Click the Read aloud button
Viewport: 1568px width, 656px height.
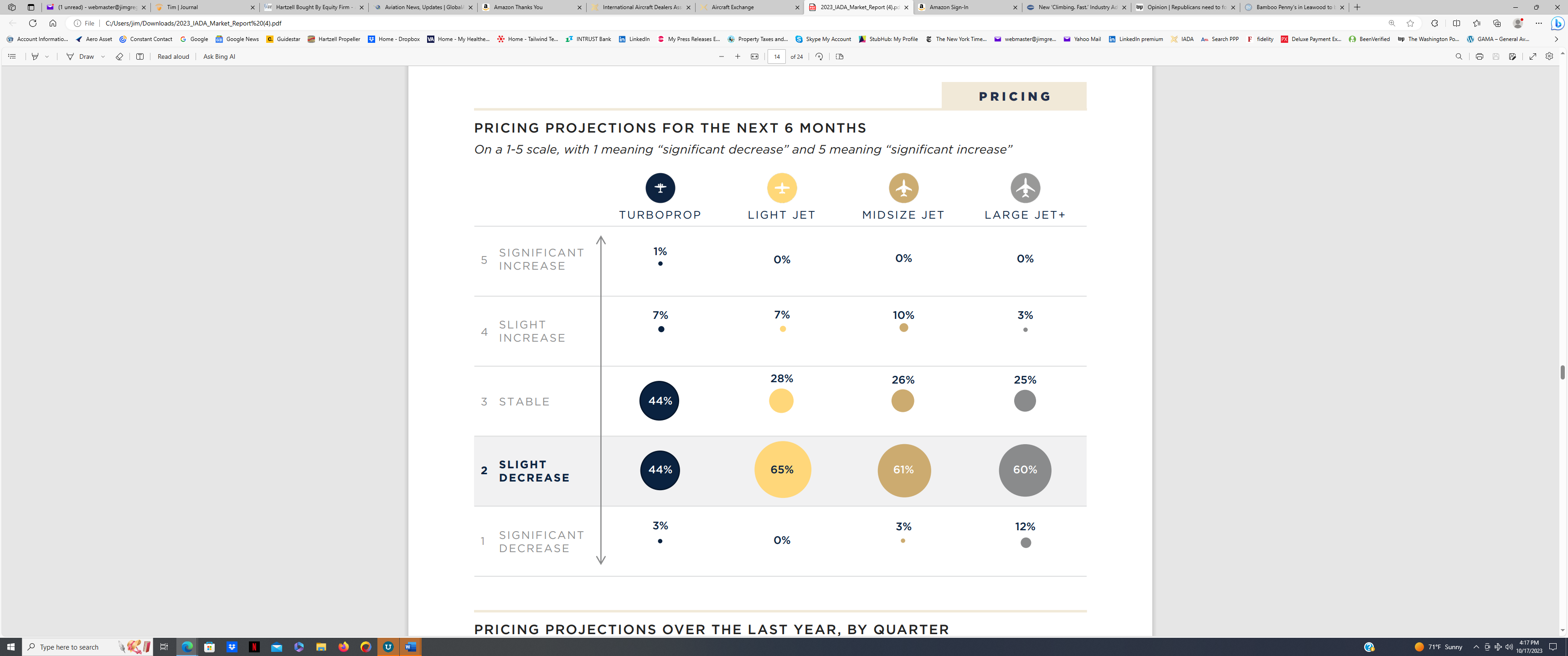[173, 56]
